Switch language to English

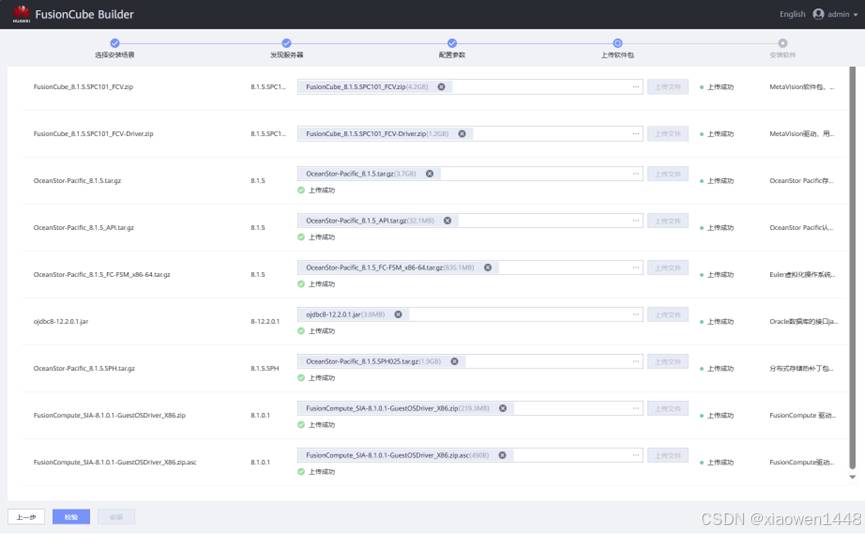[792, 15]
